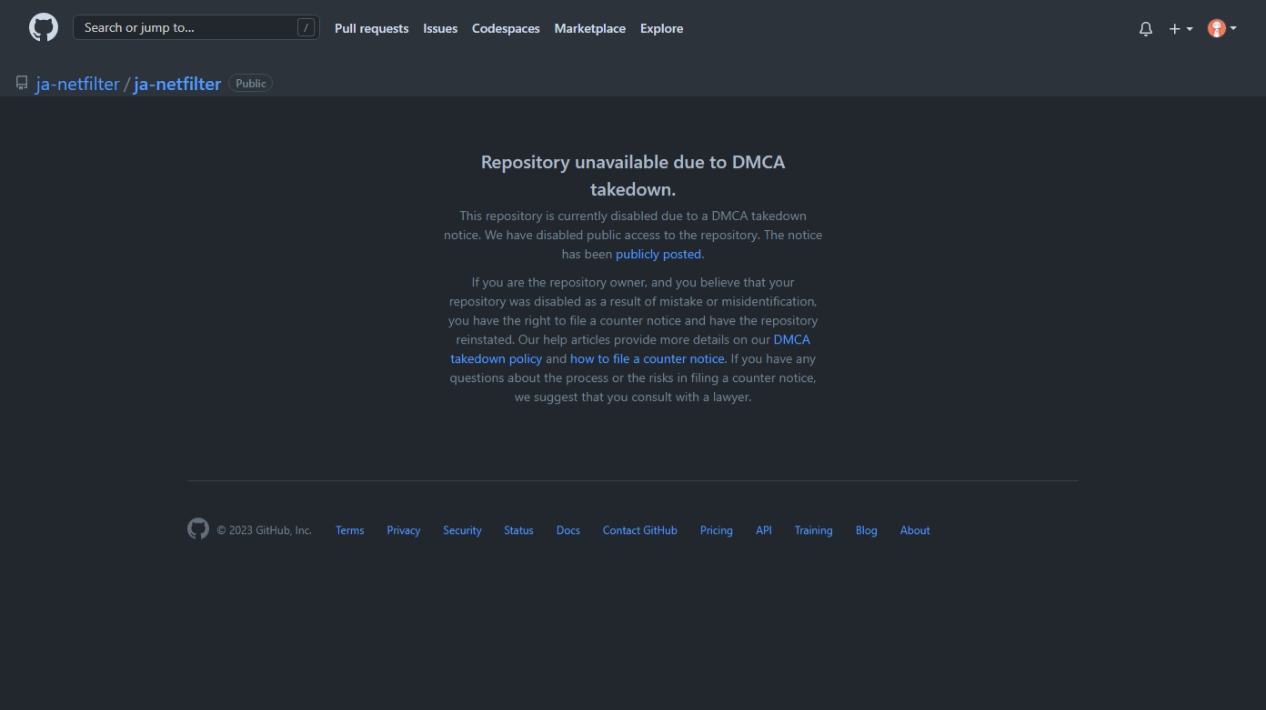Click the footer GitHub mark icon
Image resolution: width=1266 pixels, height=710 pixels.
click(198, 529)
